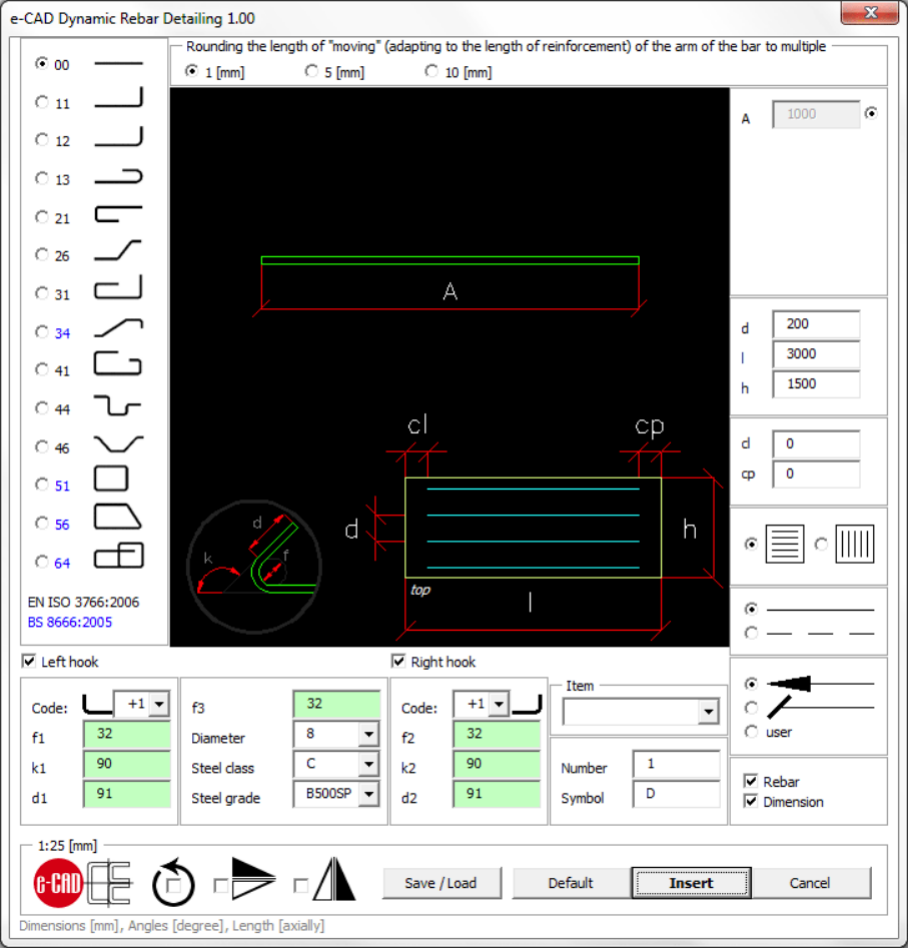Select the continuous line style radio
The image size is (908, 948).
click(751, 608)
